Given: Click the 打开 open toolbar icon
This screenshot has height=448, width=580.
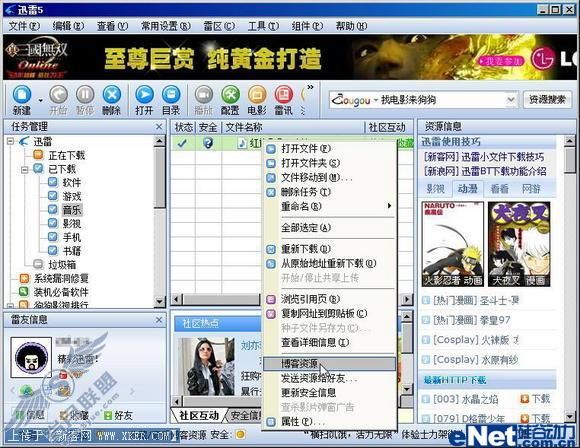Looking at the screenshot, I should [144, 100].
